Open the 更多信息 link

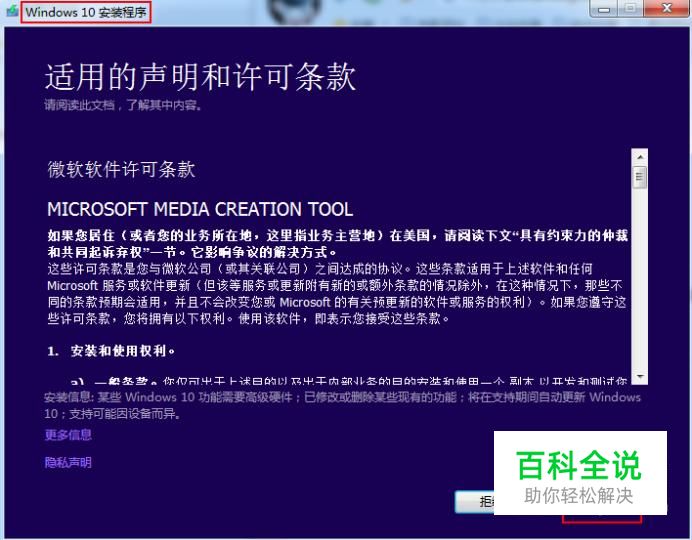68,435
